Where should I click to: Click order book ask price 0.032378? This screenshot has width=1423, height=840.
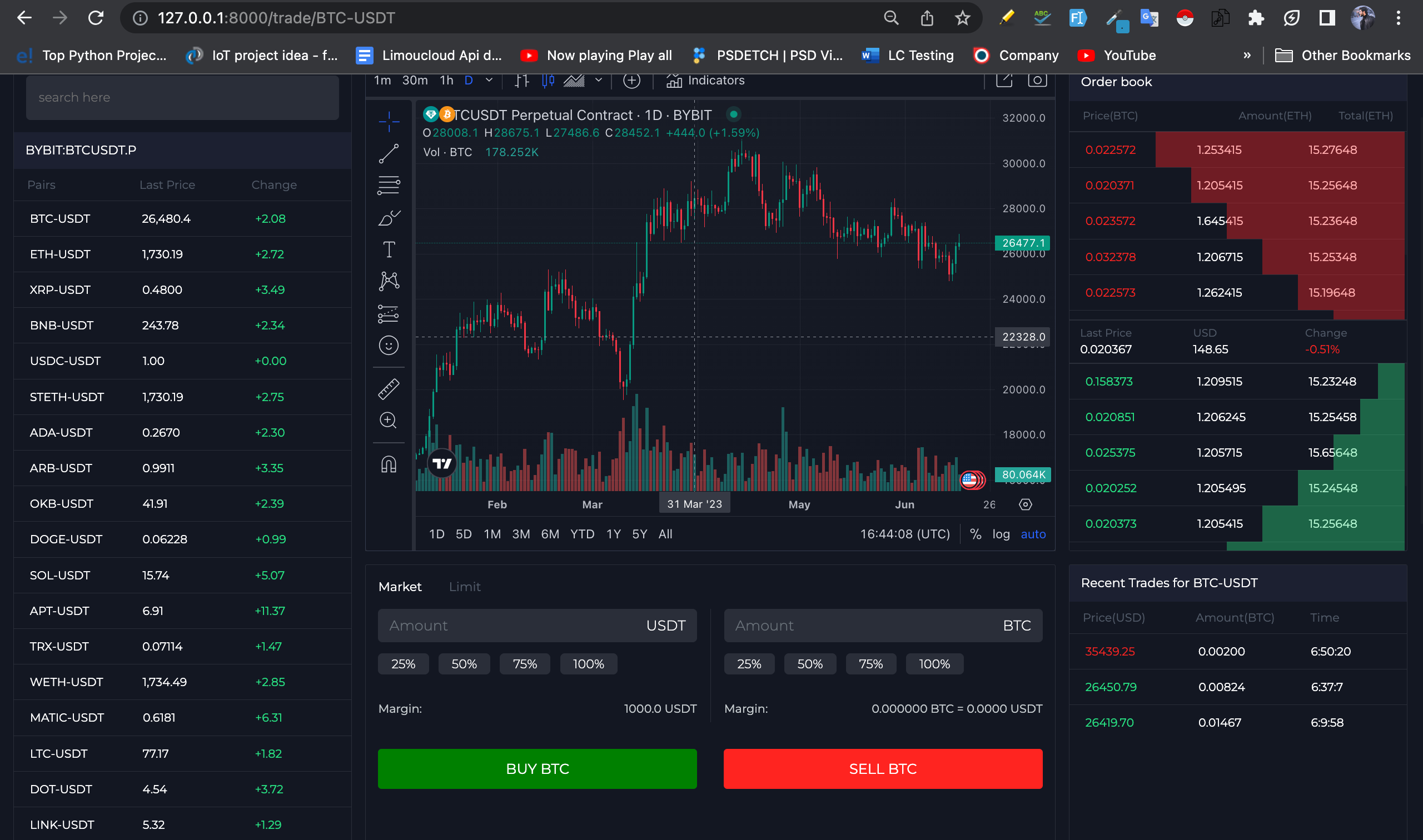(1110, 257)
